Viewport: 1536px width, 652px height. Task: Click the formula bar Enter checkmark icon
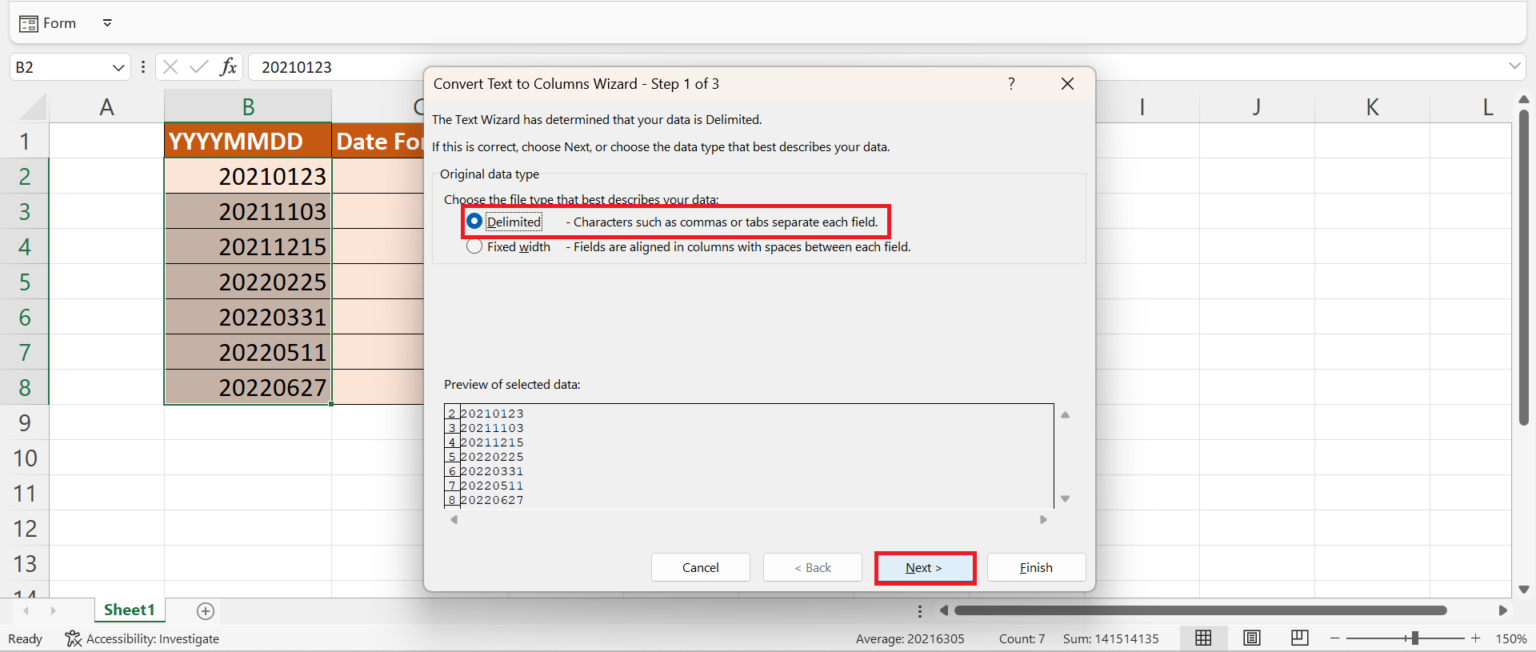(199, 67)
